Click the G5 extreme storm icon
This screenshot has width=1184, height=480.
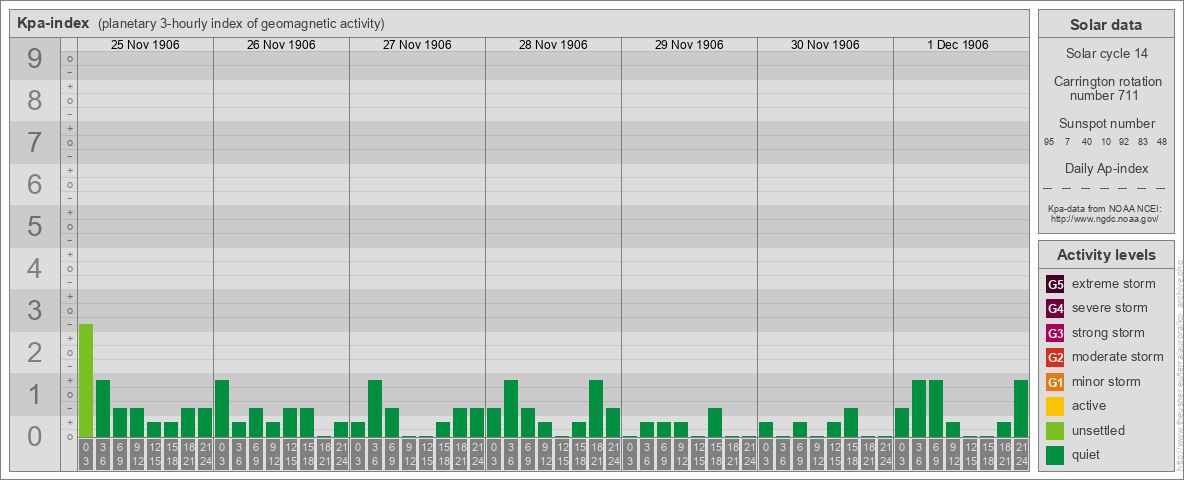1055,284
